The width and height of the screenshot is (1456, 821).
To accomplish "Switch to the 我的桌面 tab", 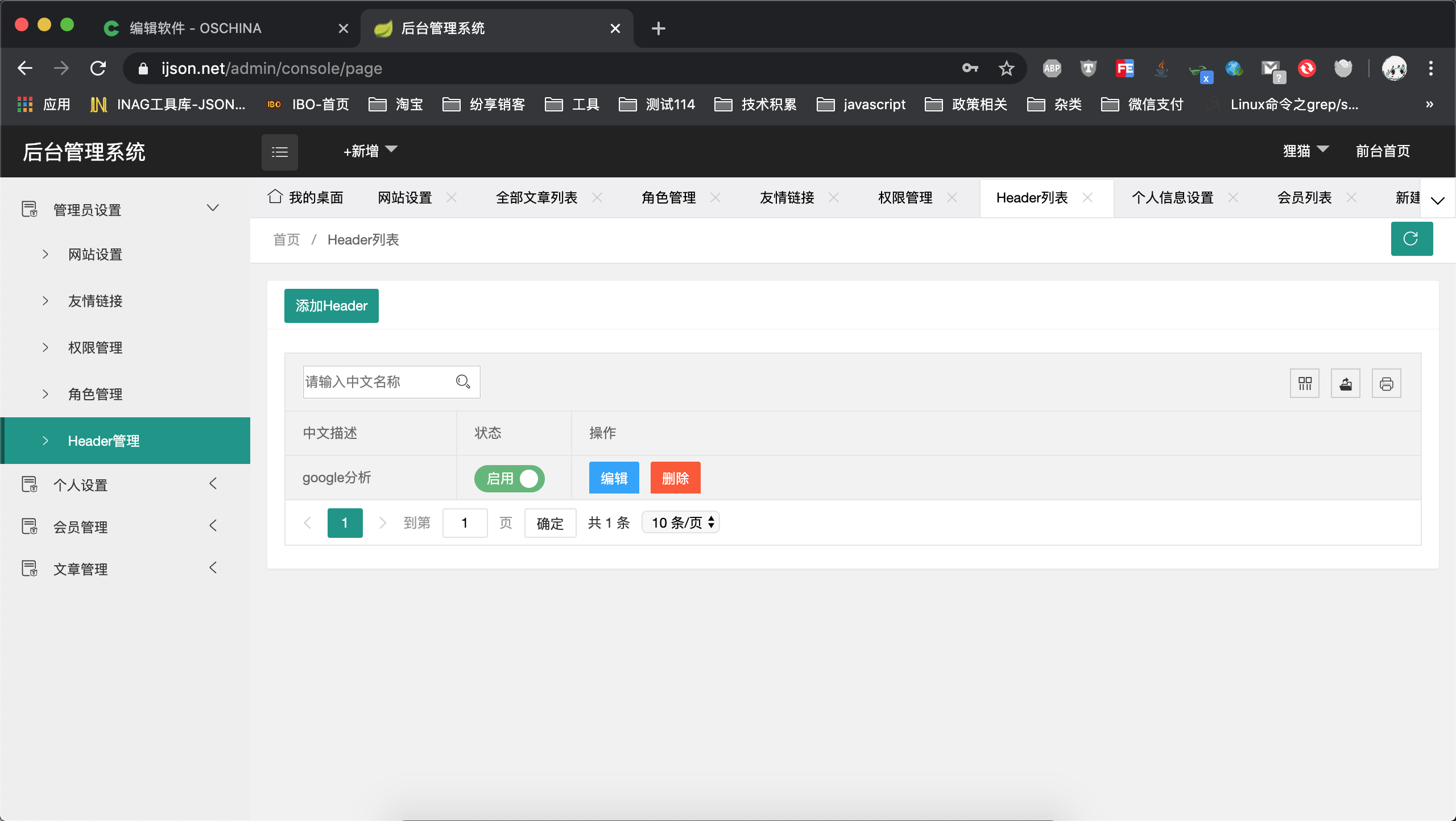I will tap(307, 198).
